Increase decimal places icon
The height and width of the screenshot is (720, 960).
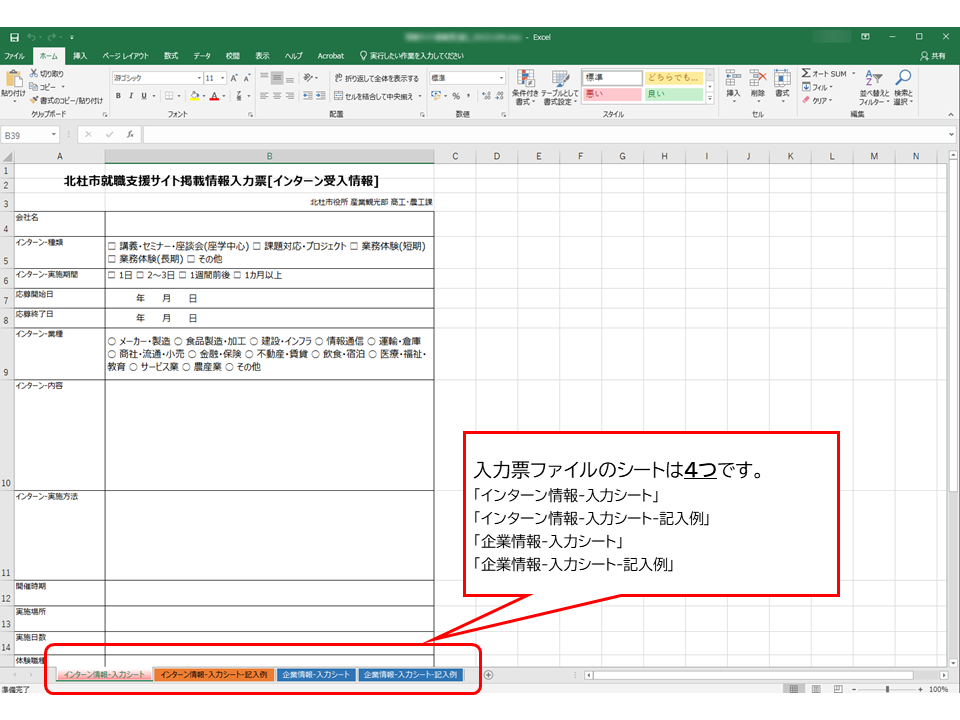(486, 96)
